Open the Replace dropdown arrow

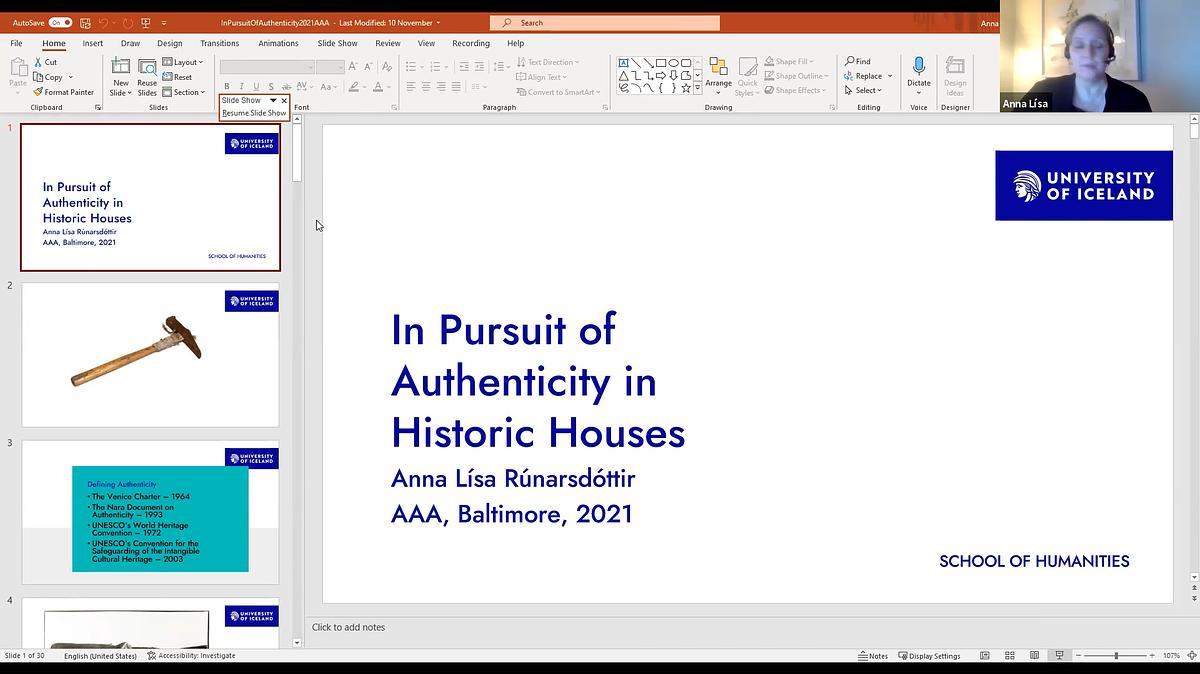tap(890, 76)
